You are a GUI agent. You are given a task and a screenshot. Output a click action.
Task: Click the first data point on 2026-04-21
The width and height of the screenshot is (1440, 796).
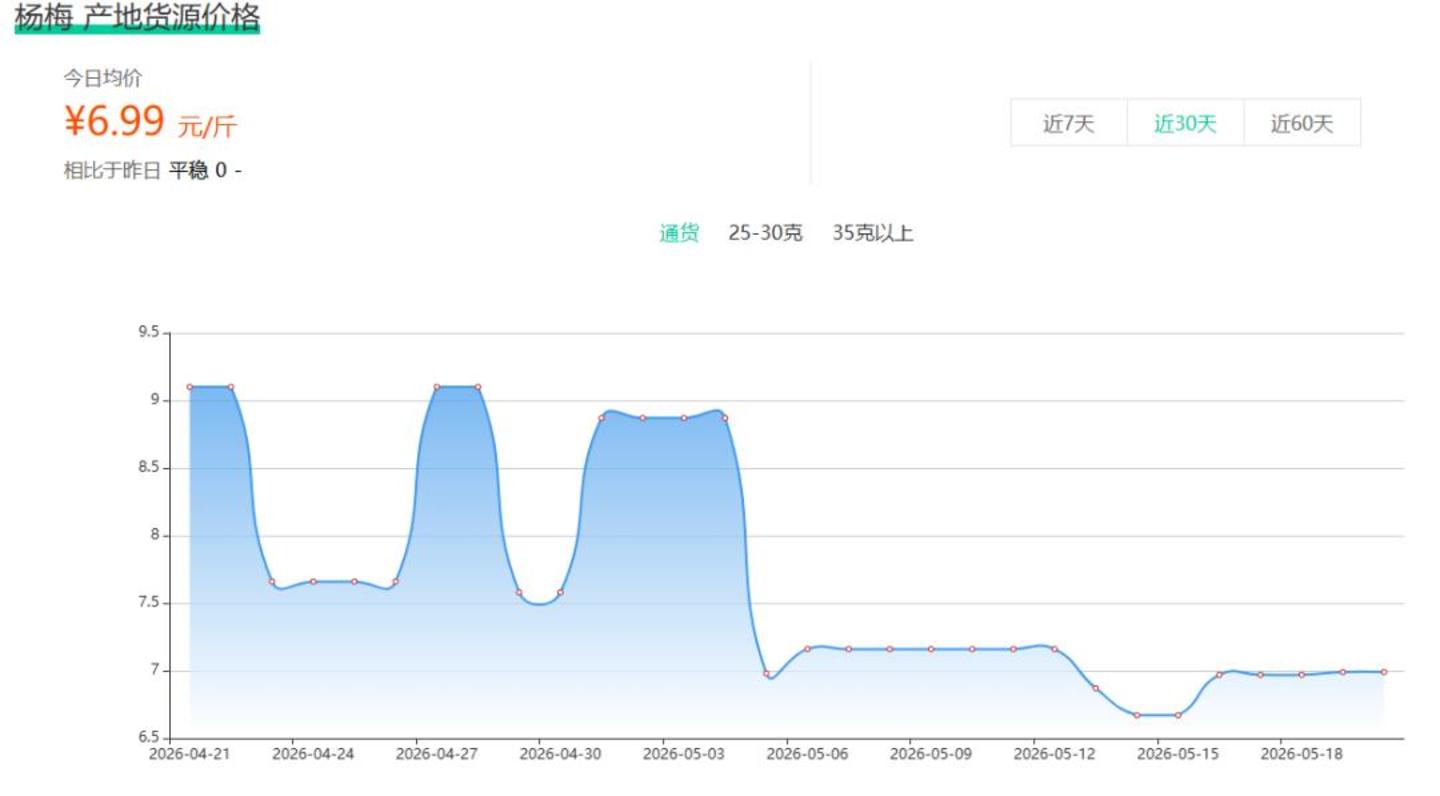coord(190,387)
